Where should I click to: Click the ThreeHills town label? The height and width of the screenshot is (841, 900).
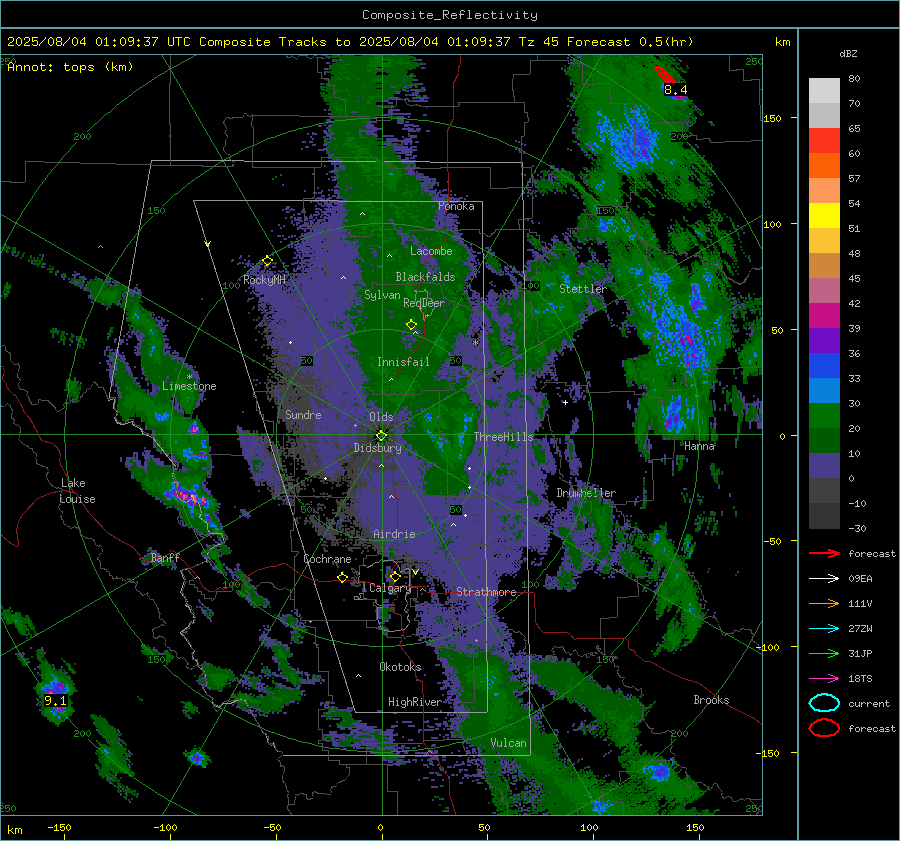(x=503, y=437)
